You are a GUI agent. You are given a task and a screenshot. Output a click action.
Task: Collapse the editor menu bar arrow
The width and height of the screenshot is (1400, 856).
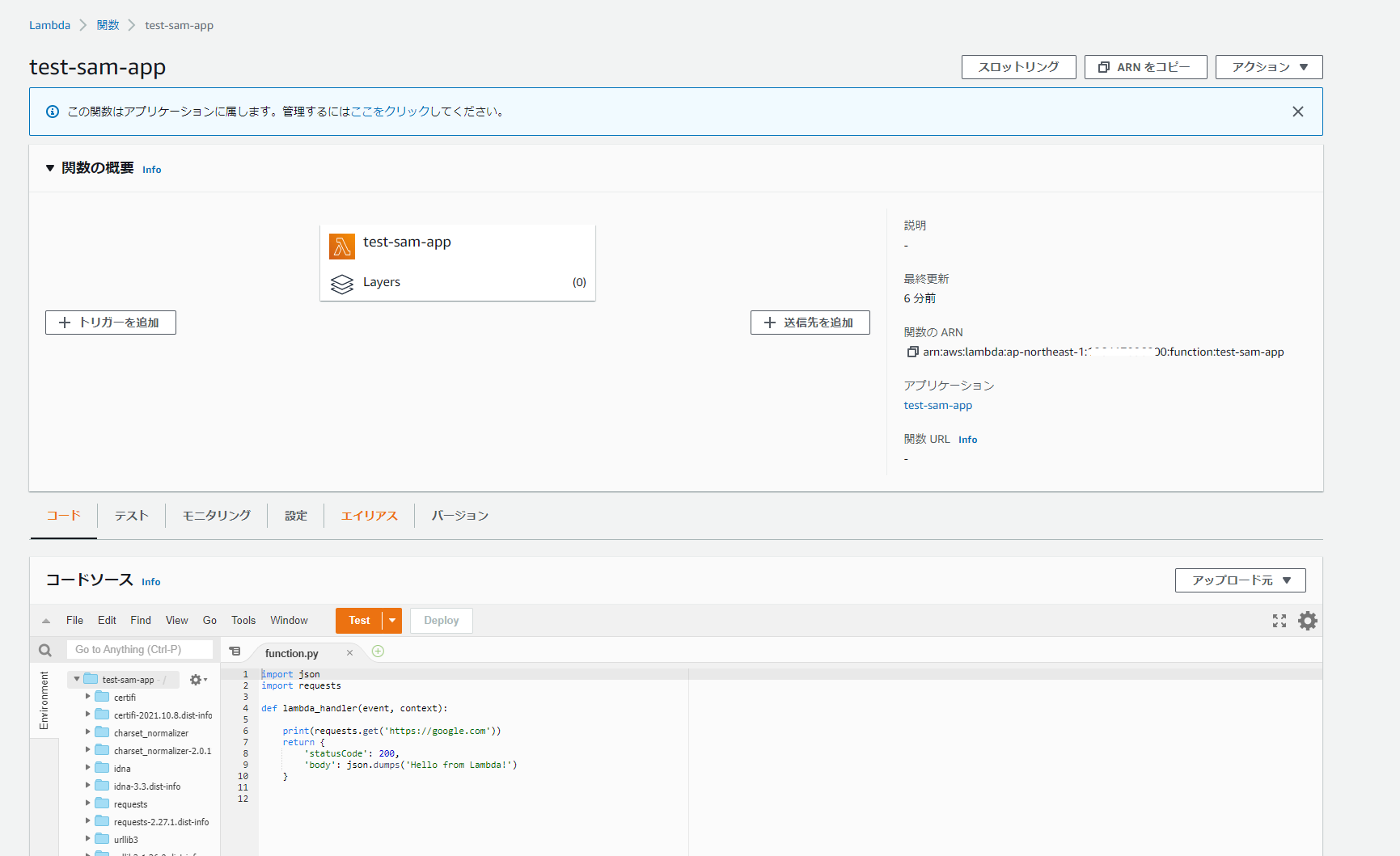46,621
